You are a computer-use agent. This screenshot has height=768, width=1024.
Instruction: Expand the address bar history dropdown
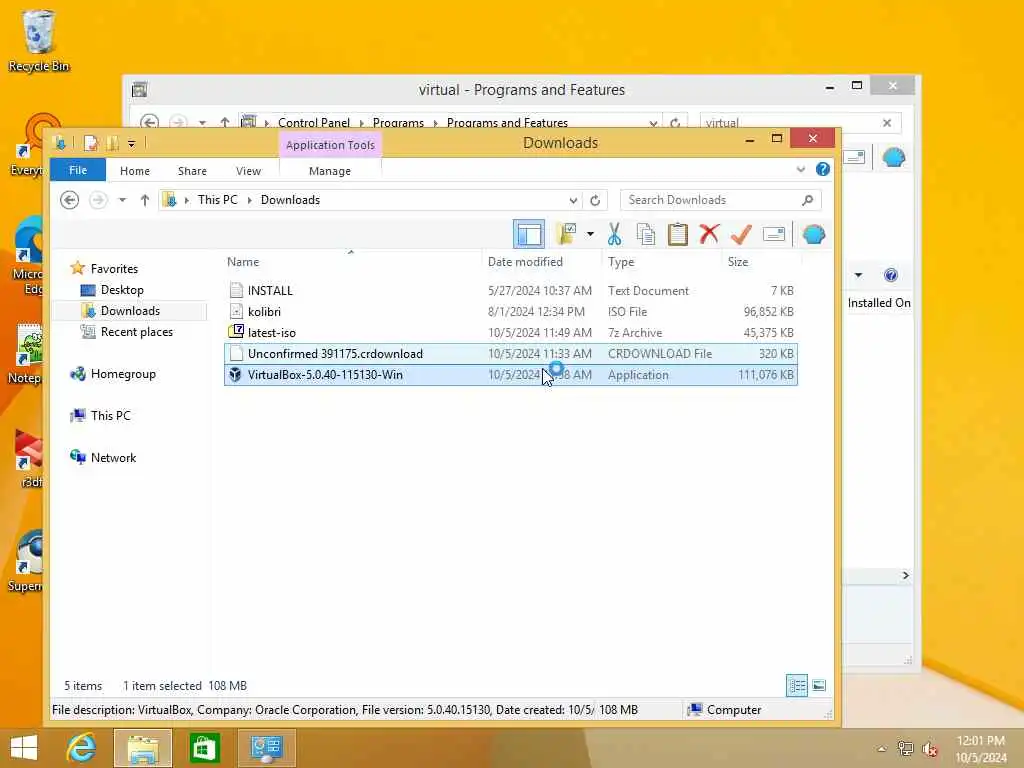tap(573, 200)
